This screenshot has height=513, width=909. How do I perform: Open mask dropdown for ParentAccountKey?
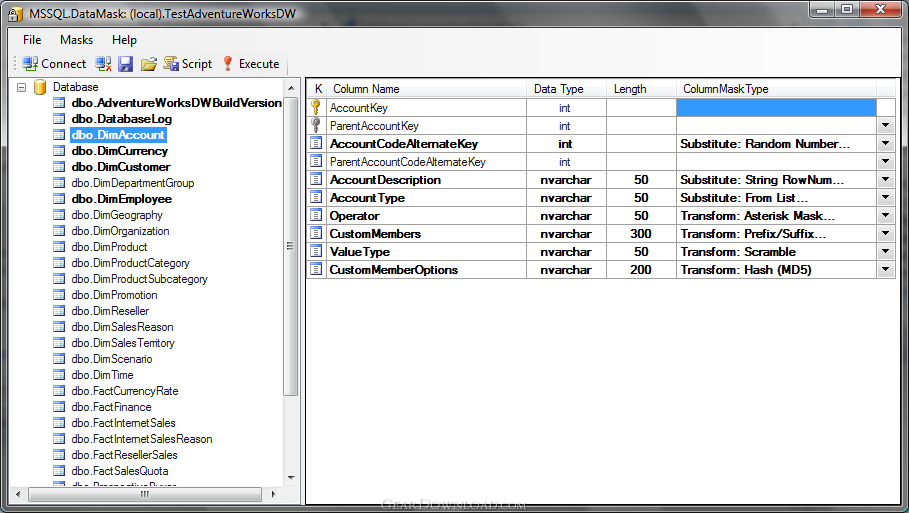coord(885,125)
